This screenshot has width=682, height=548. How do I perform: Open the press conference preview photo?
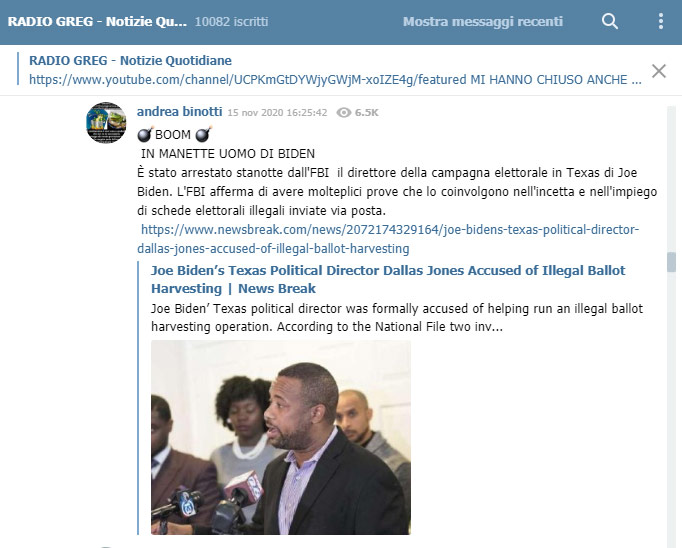click(x=281, y=438)
